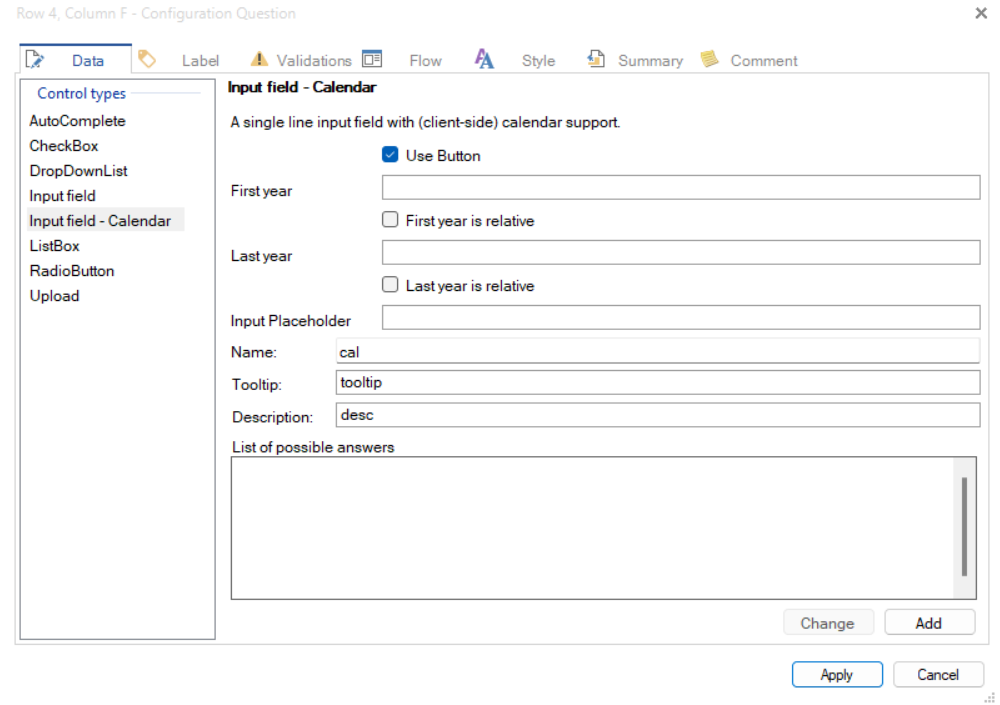Image resolution: width=1000 pixels, height=705 pixels.
Task: Uncheck the Use Button checkbox
Action: pyautogui.click(x=390, y=155)
